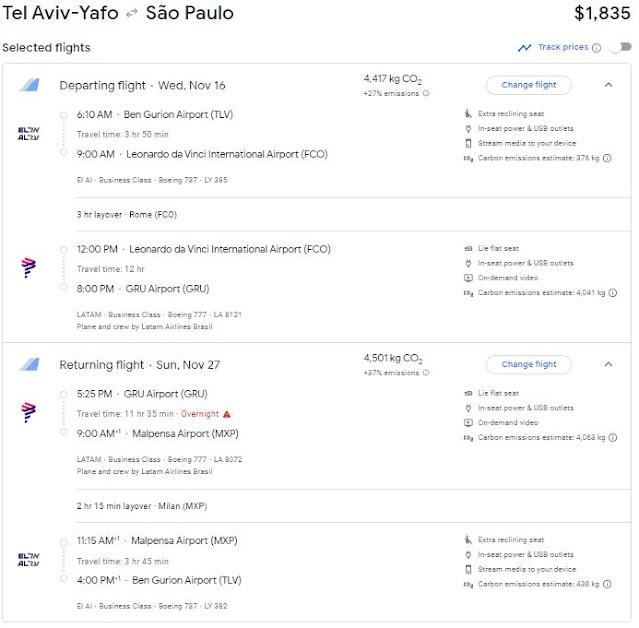Show info for 4,041 kg carbon estimate
639x628 pixels.
coord(613,293)
